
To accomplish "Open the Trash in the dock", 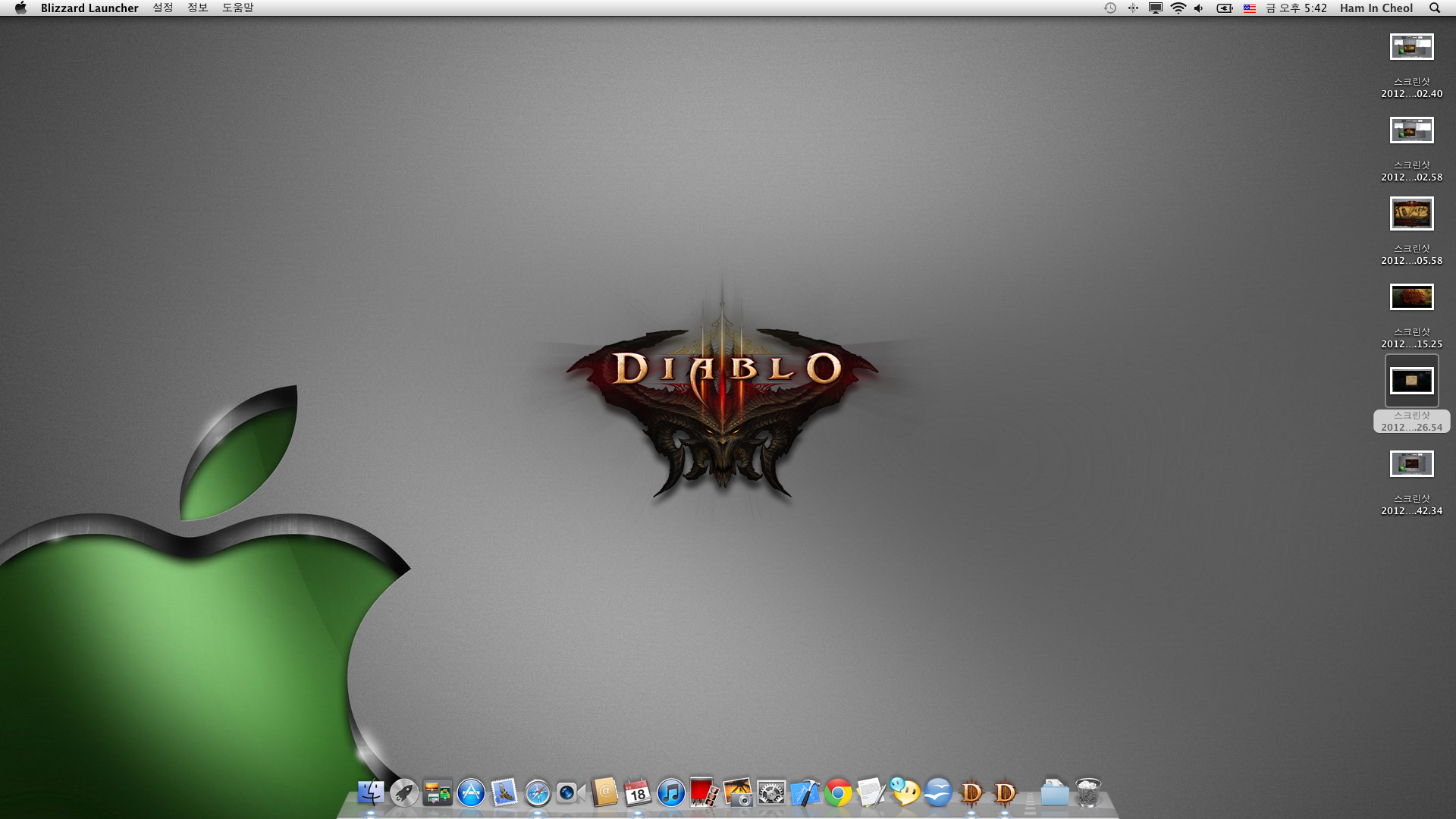I will click(x=1088, y=792).
